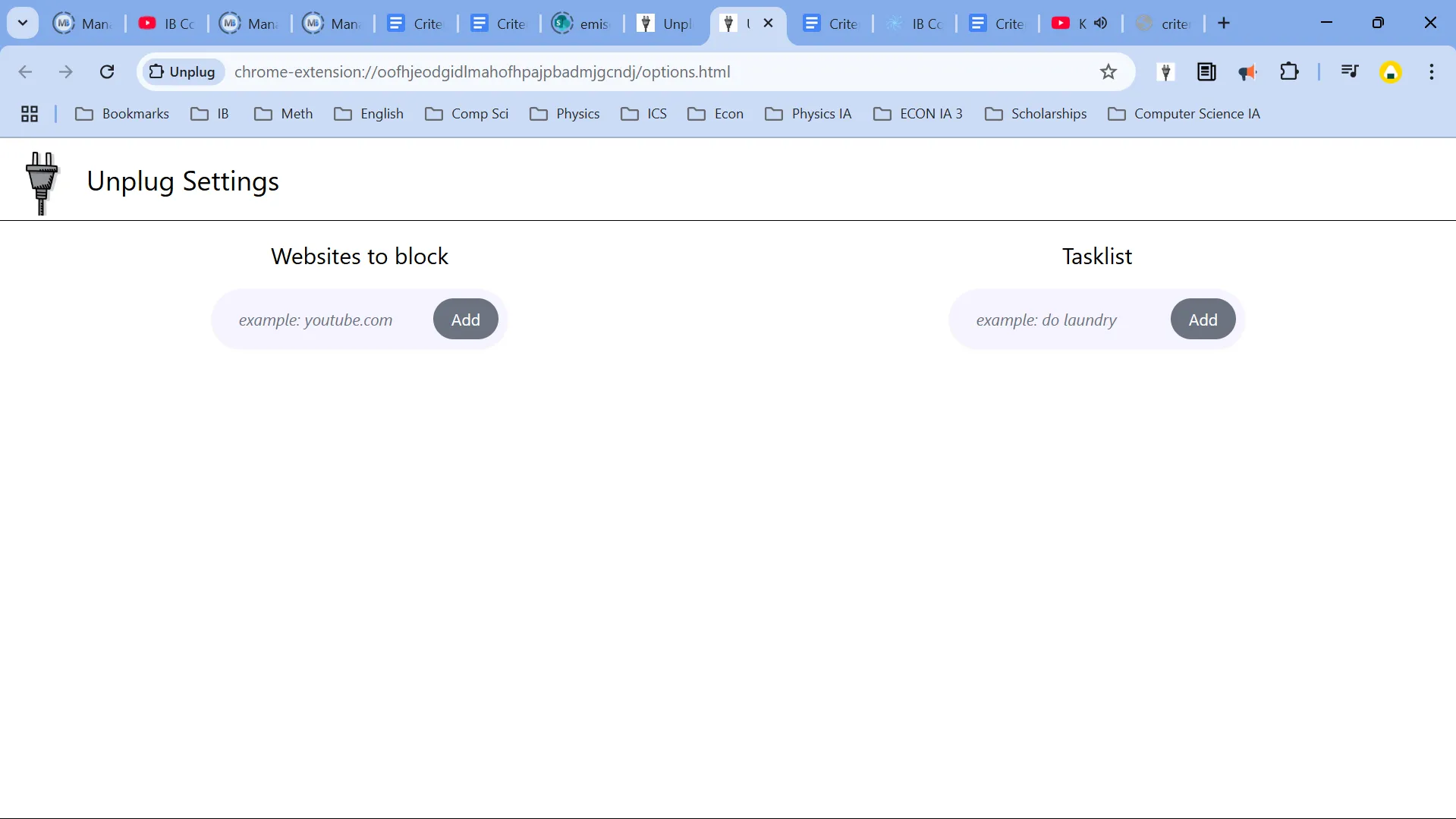Reload the Unplug options page
The image size is (1456, 819).
point(107,71)
